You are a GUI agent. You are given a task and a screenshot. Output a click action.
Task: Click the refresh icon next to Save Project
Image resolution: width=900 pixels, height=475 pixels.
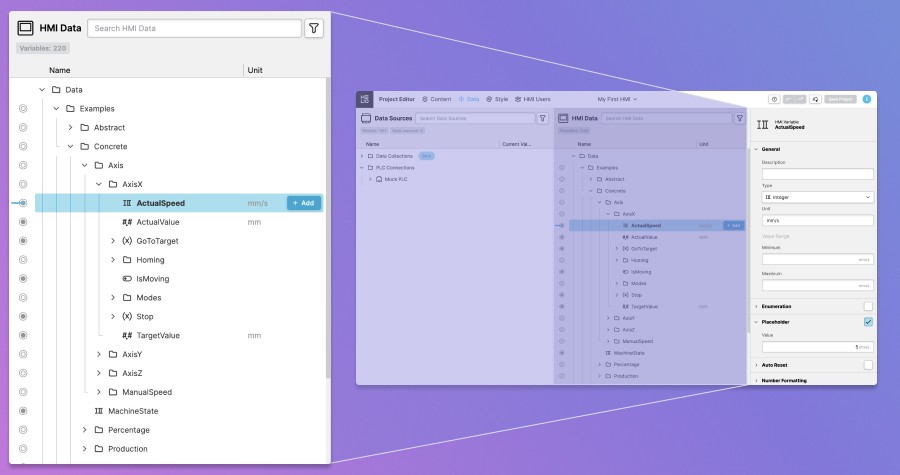pyautogui.click(x=815, y=99)
